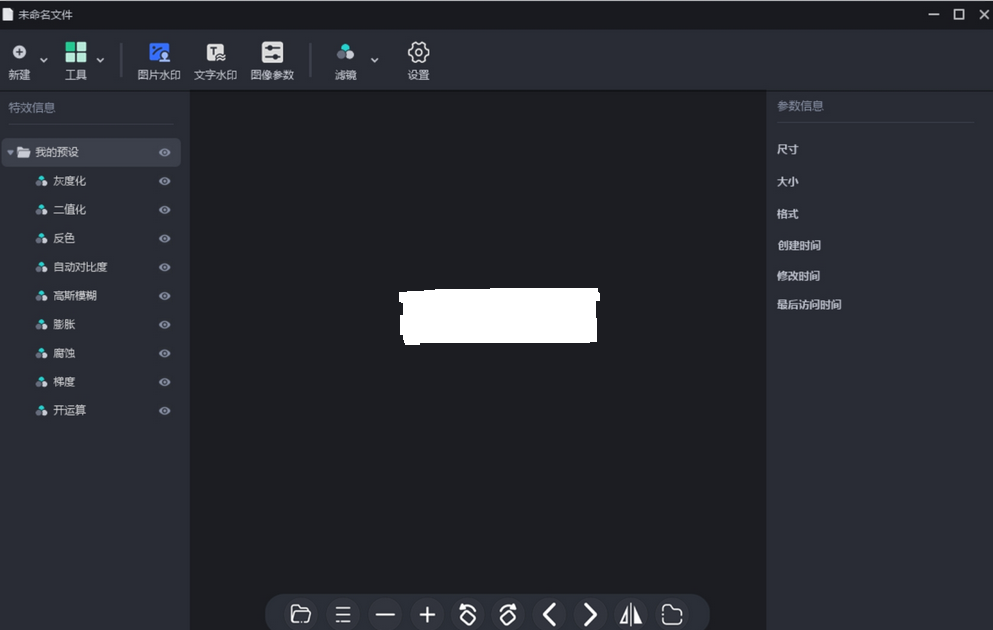Expand the 滤镜 dropdown arrow
Viewport: 993px width, 630px height.
(x=374, y=60)
